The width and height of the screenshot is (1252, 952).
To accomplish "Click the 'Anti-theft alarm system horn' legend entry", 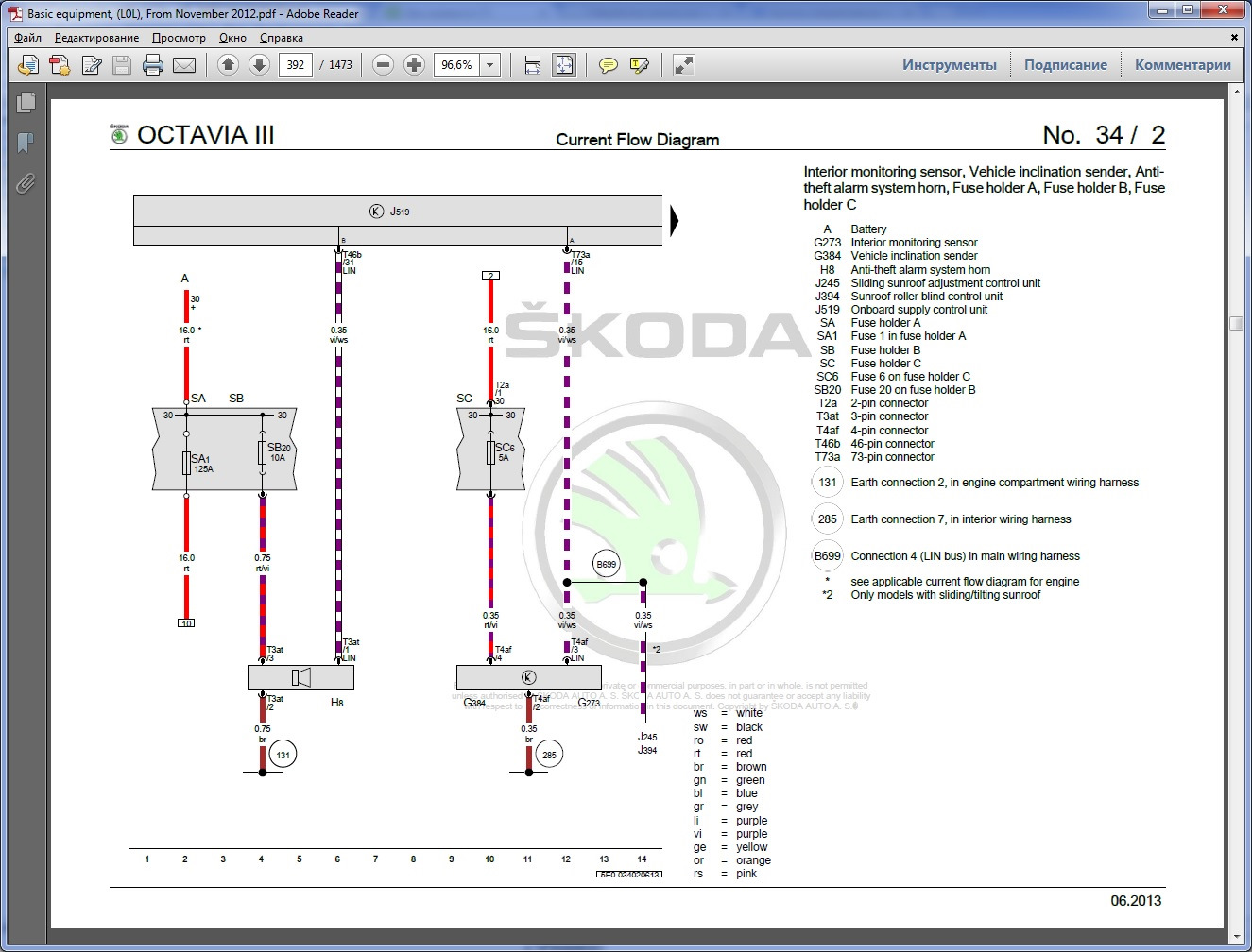I will (x=920, y=270).
